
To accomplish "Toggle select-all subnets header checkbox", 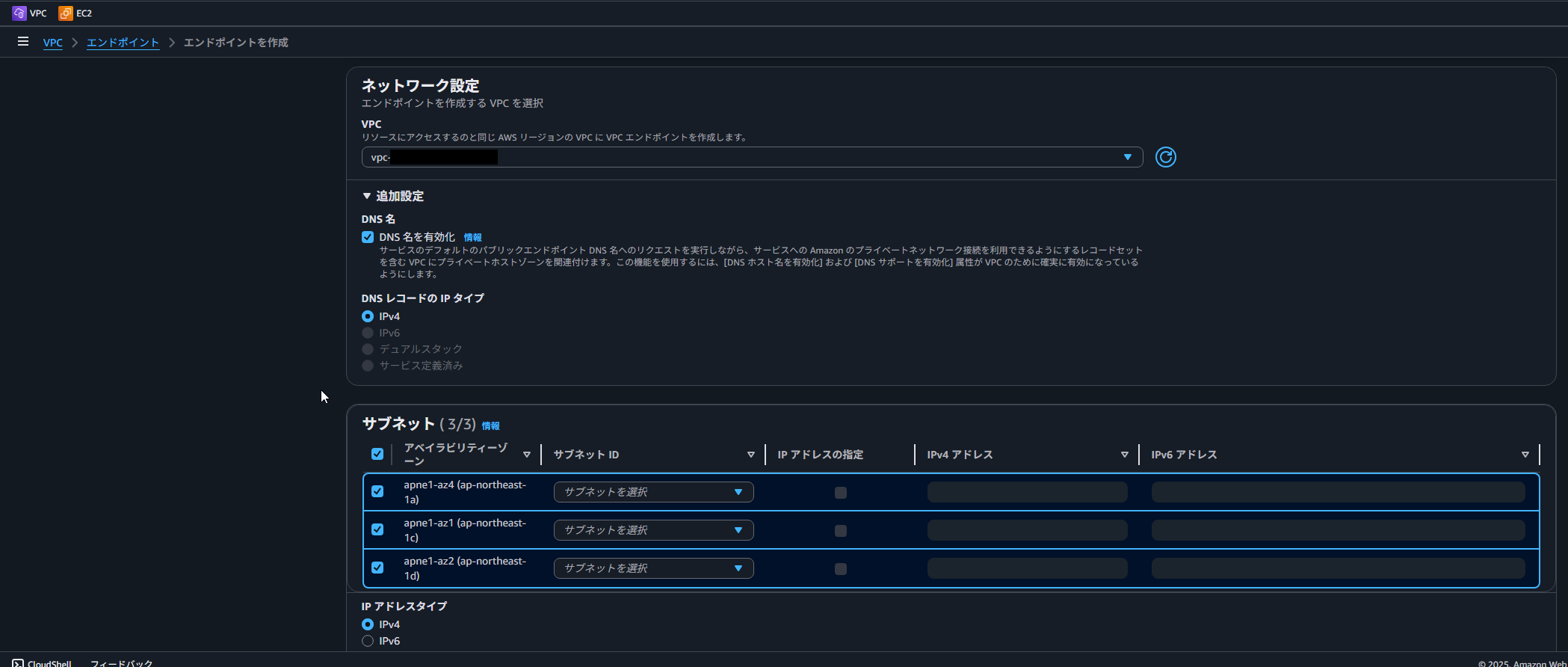I will pyautogui.click(x=377, y=454).
